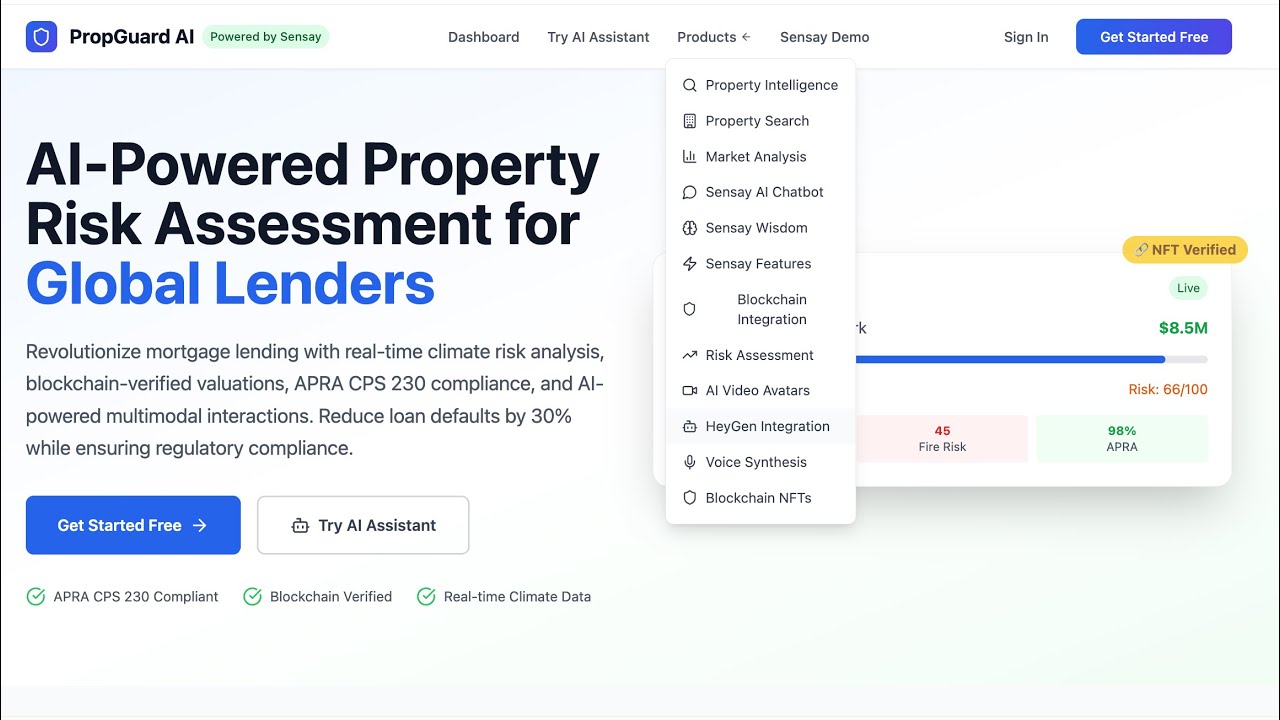The image size is (1280, 720).
Task: Choose AI Video Avatars from the menu
Action: point(761,391)
